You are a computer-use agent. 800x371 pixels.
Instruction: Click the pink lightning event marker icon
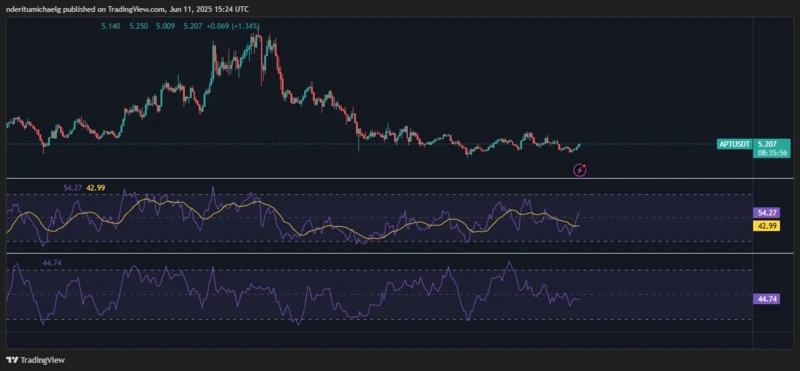[580, 170]
